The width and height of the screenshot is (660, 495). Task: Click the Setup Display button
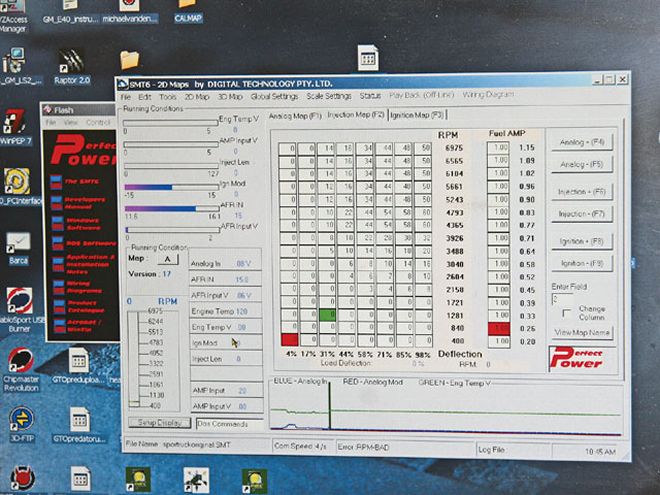click(159, 422)
